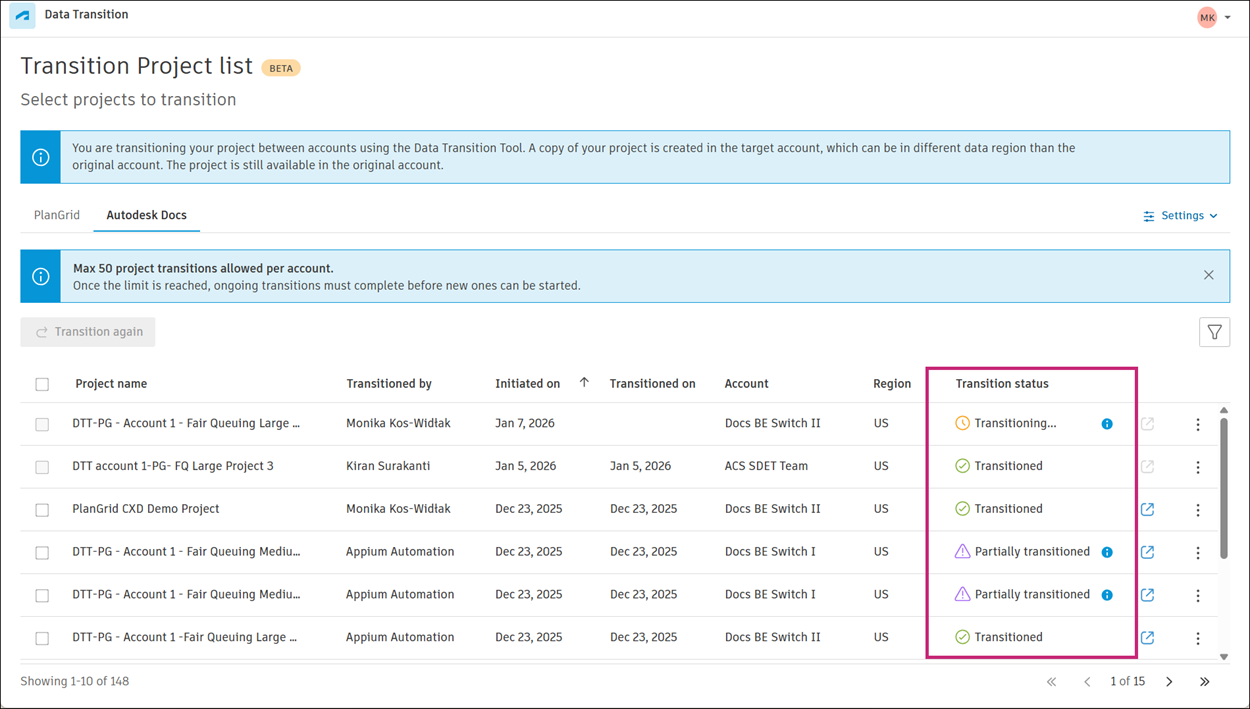Viewport: 1250px width, 709px height.
Task: Click project name DTT account 1-PG- FQ Large Project 3
Action: tap(173, 466)
